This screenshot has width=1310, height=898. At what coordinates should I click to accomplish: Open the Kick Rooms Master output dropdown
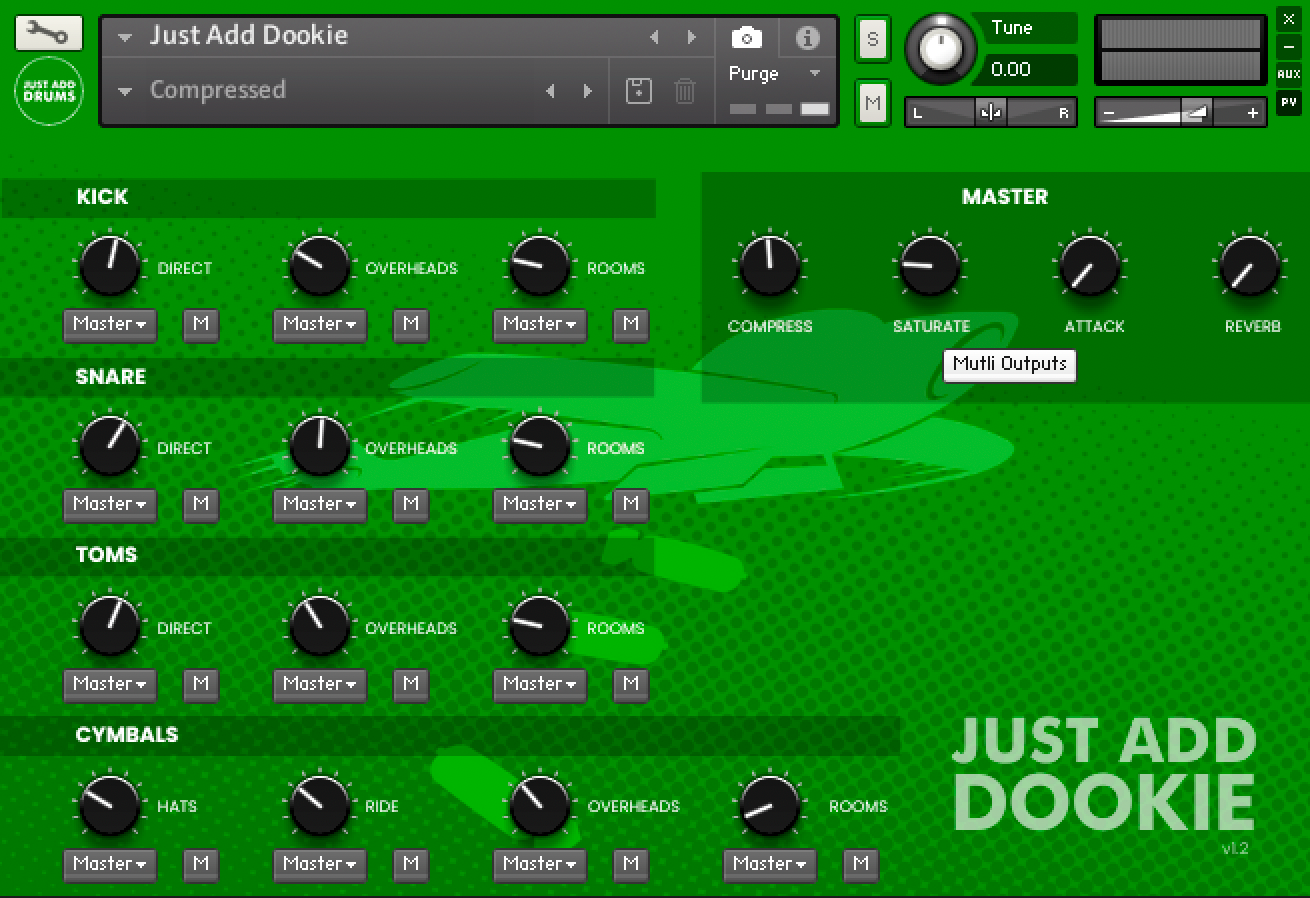coord(540,324)
